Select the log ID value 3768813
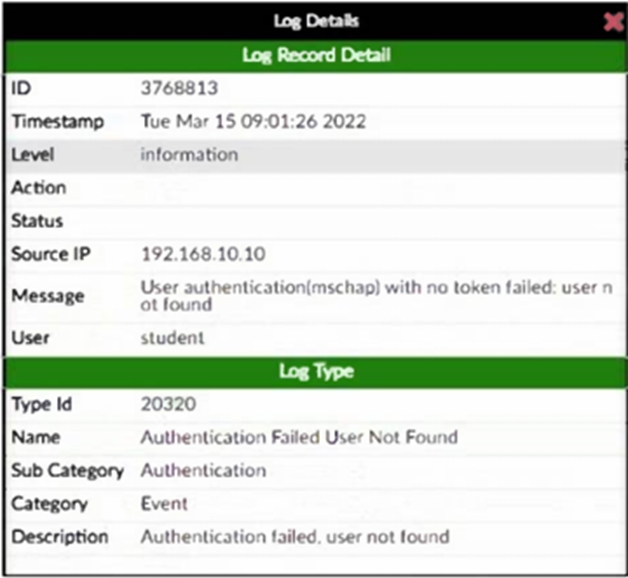The height and width of the screenshot is (578, 628). (179, 88)
